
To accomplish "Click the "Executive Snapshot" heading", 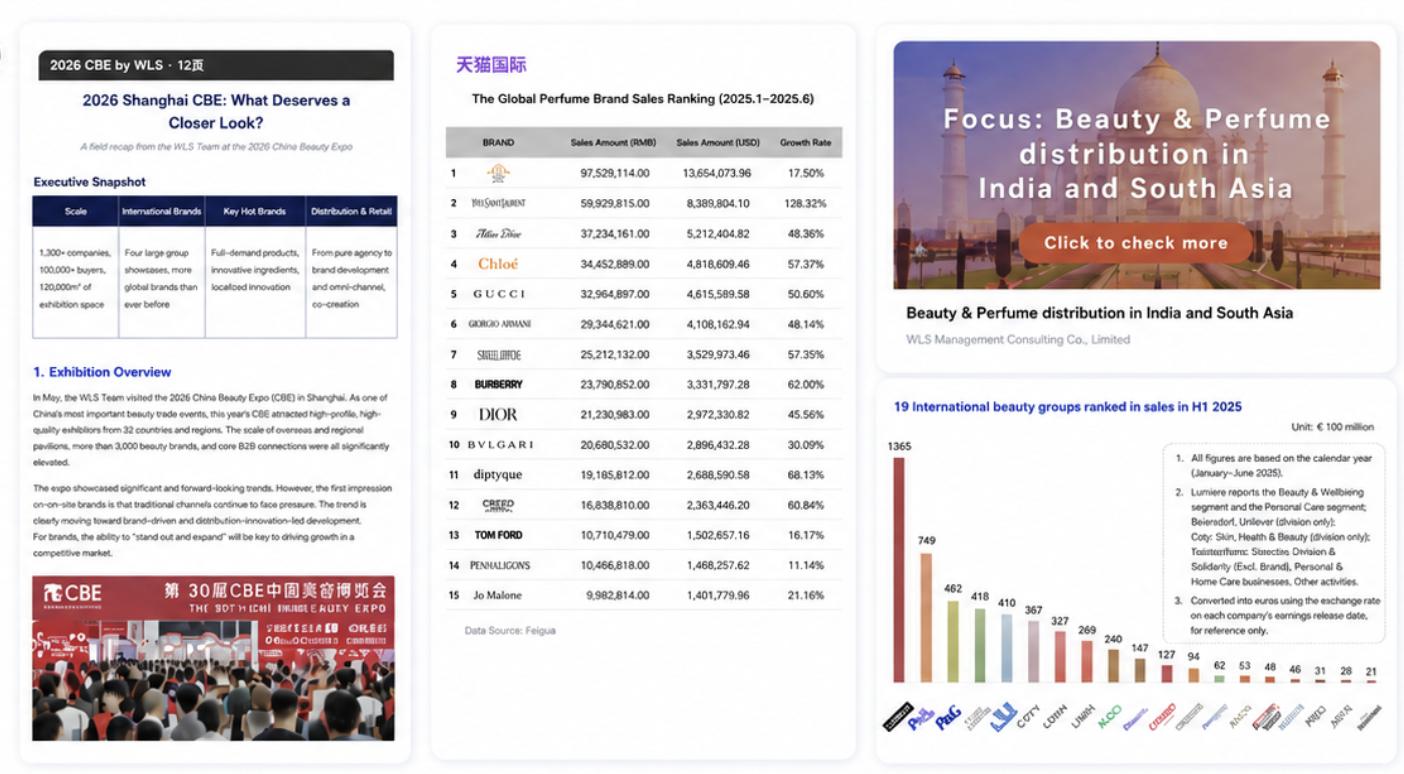I will (89, 182).
